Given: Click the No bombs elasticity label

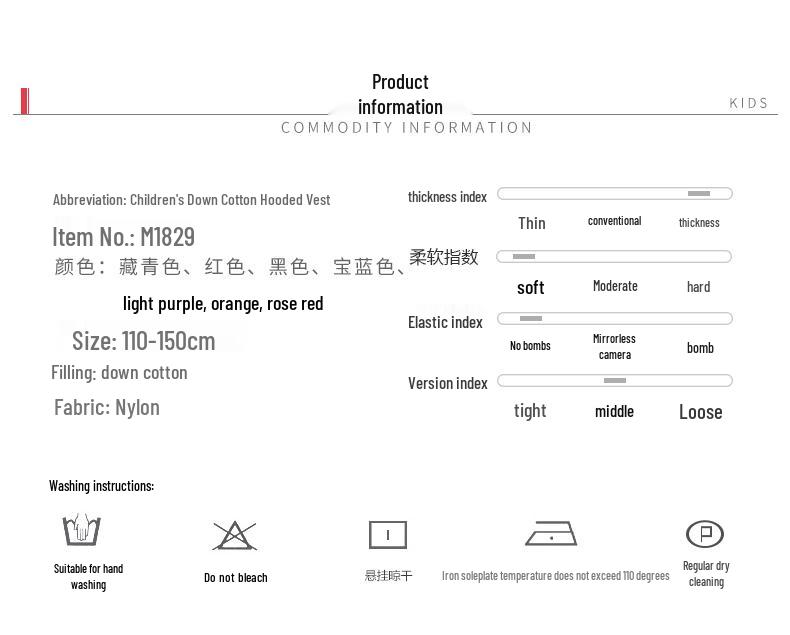Looking at the screenshot, I should pyautogui.click(x=530, y=346).
